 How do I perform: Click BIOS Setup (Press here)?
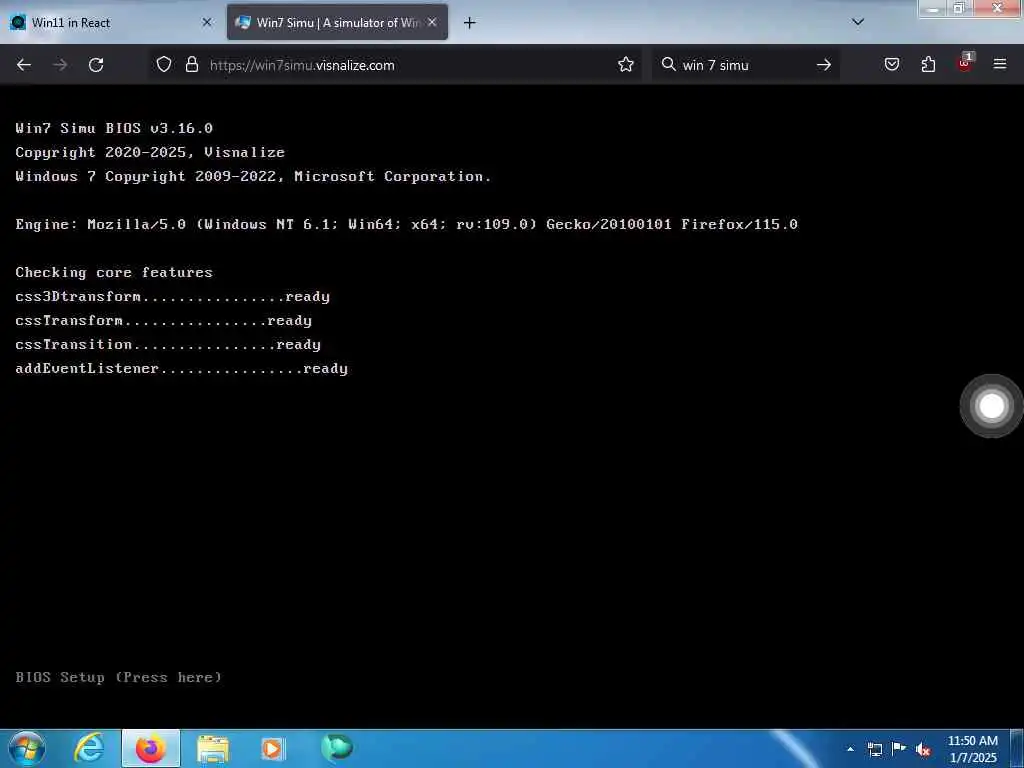pyautogui.click(x=118, y=677)
